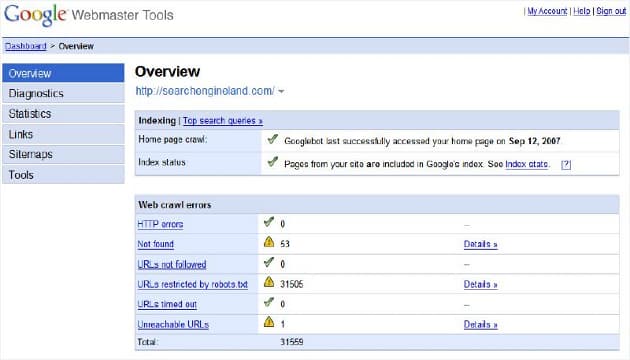Viewport: 630px width, 360px height.
Task: Click the green check in URLs not followed row
Action: click(269, 262)
